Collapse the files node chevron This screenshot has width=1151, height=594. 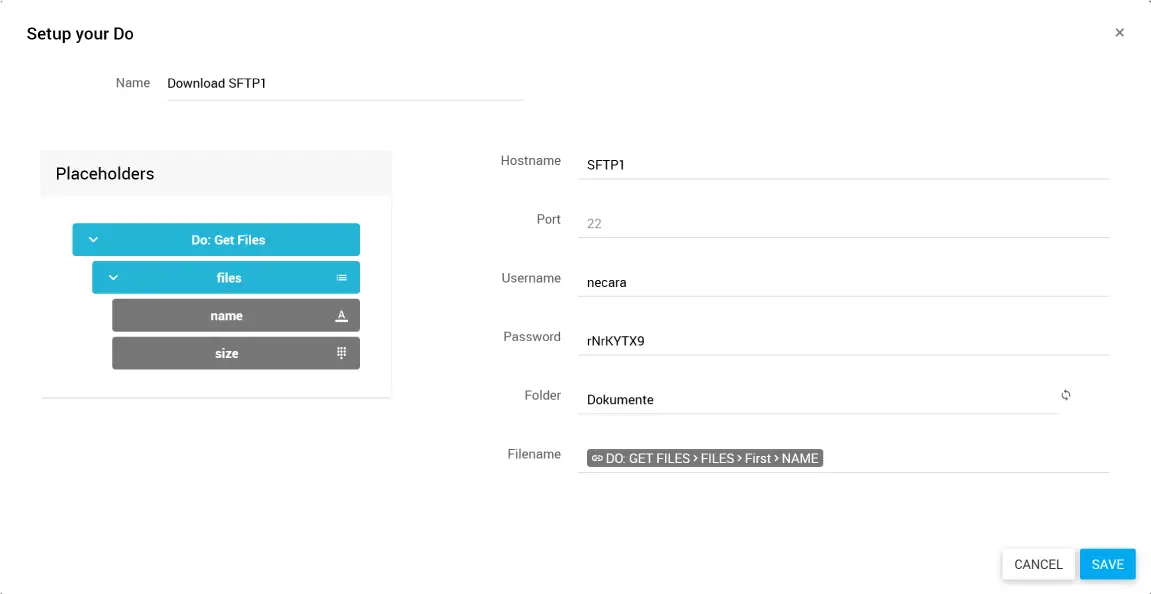coord(113,278)
